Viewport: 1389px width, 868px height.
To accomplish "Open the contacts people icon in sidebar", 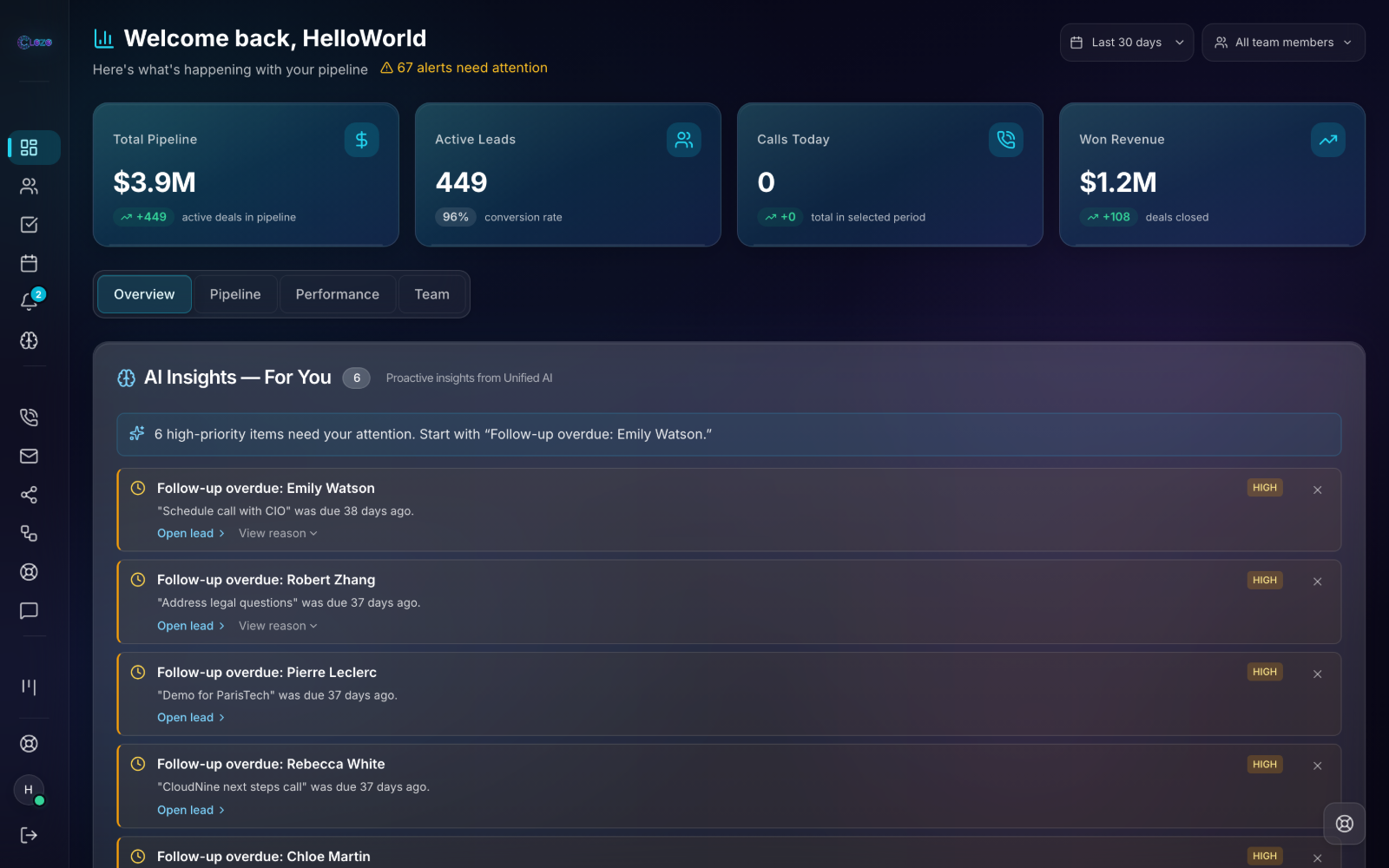I will pos(29,186).
